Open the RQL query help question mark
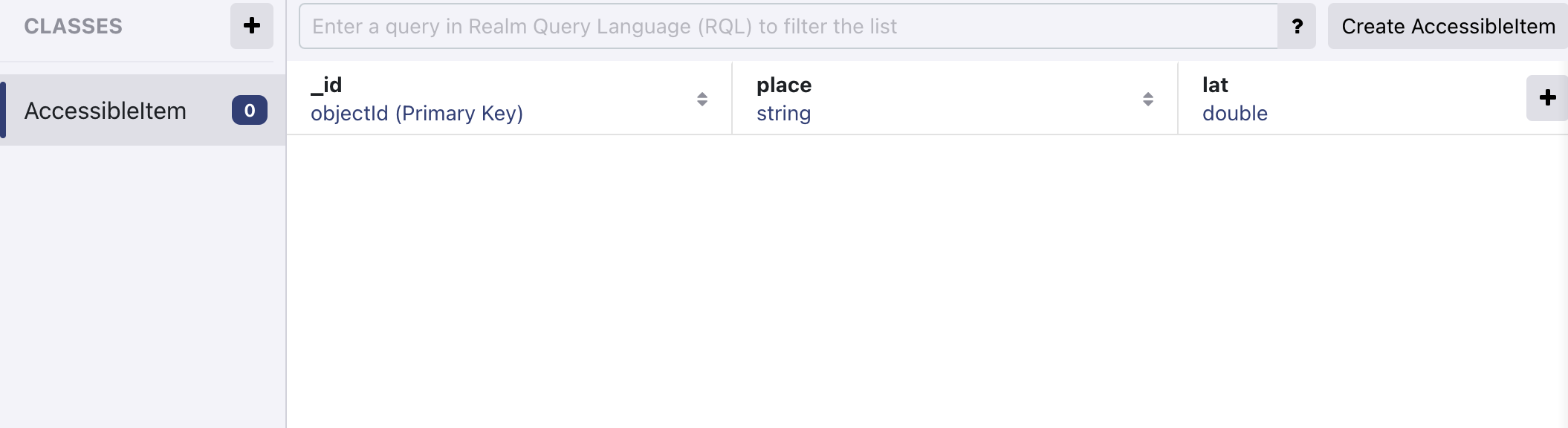Image resolution: width=1568 pixels, height=428 pixels. click(1297, 26)
